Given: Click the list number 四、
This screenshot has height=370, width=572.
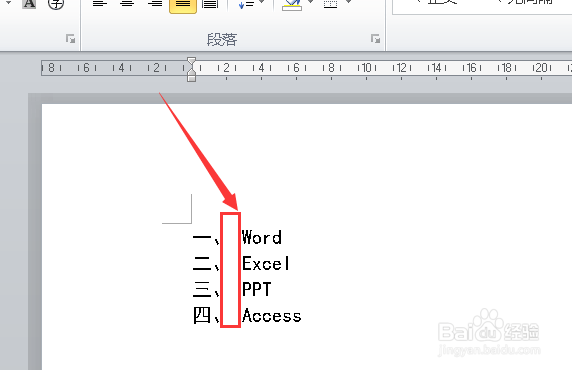Looking at the screenshot, I should [x=206, y=316].
